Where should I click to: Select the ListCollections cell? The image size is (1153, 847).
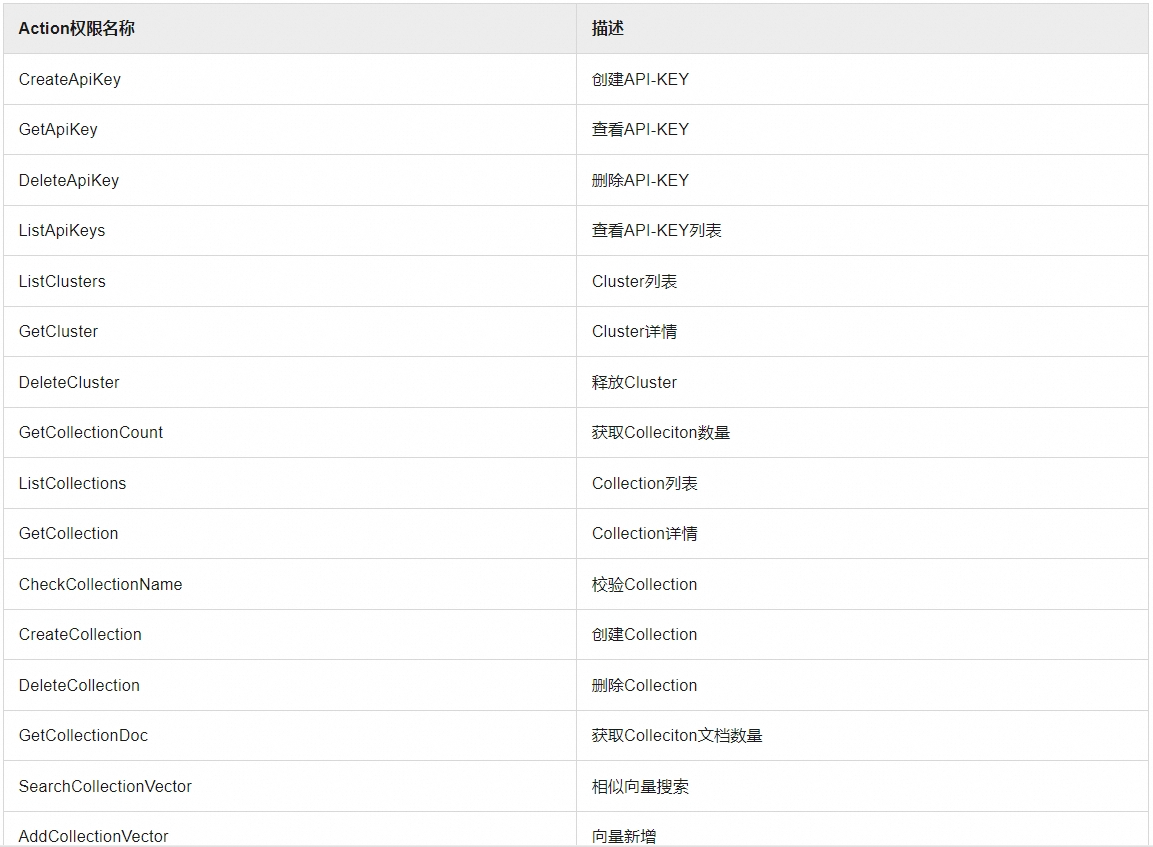click(73, 483)
